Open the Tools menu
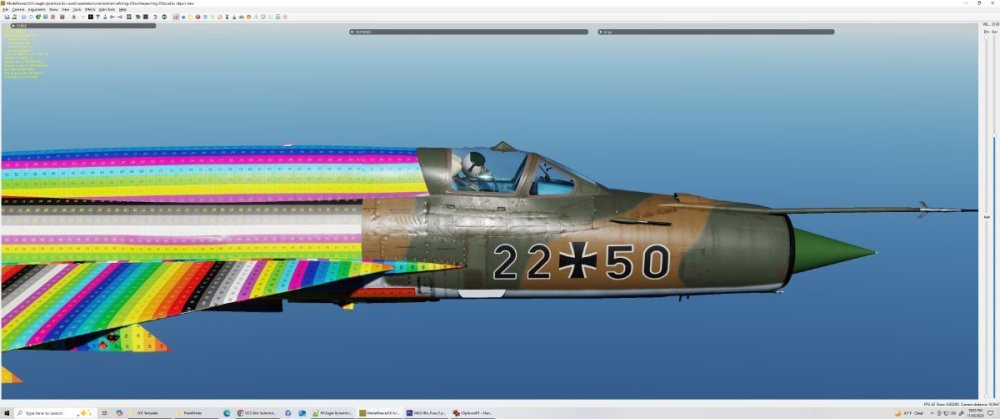Image resolution: width=1000 pixels, height=419 pixels. coord(77,10)
